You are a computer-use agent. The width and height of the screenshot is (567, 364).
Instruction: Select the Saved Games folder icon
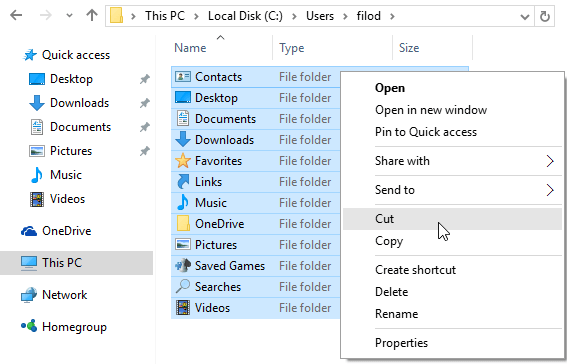[183, 266]
